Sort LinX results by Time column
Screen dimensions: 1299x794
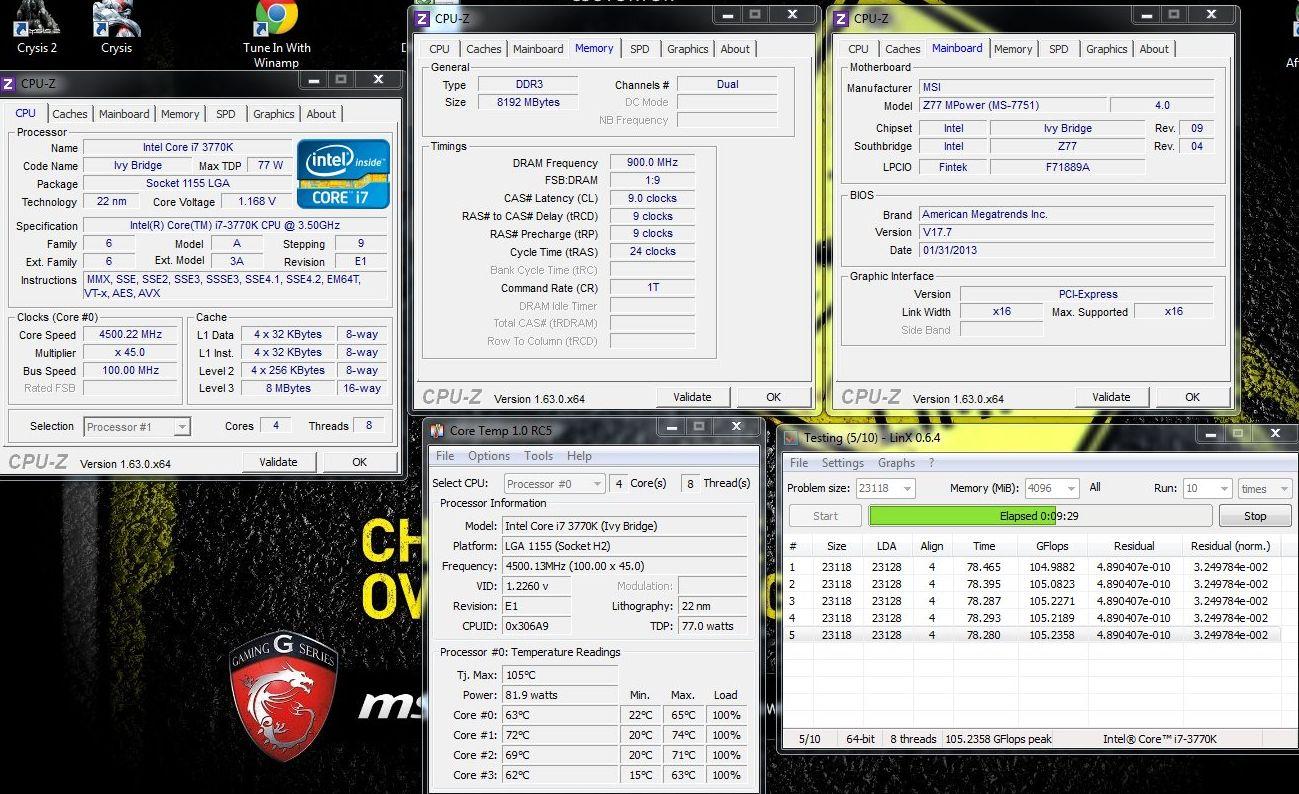click(984, 546)
